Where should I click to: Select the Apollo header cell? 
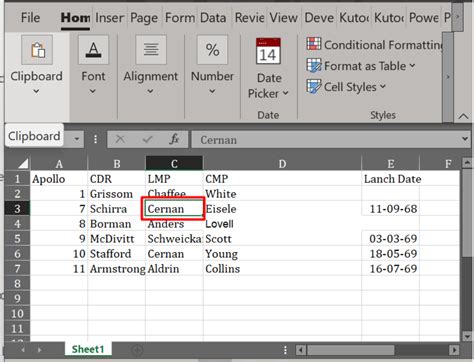[x=59, y=179]
